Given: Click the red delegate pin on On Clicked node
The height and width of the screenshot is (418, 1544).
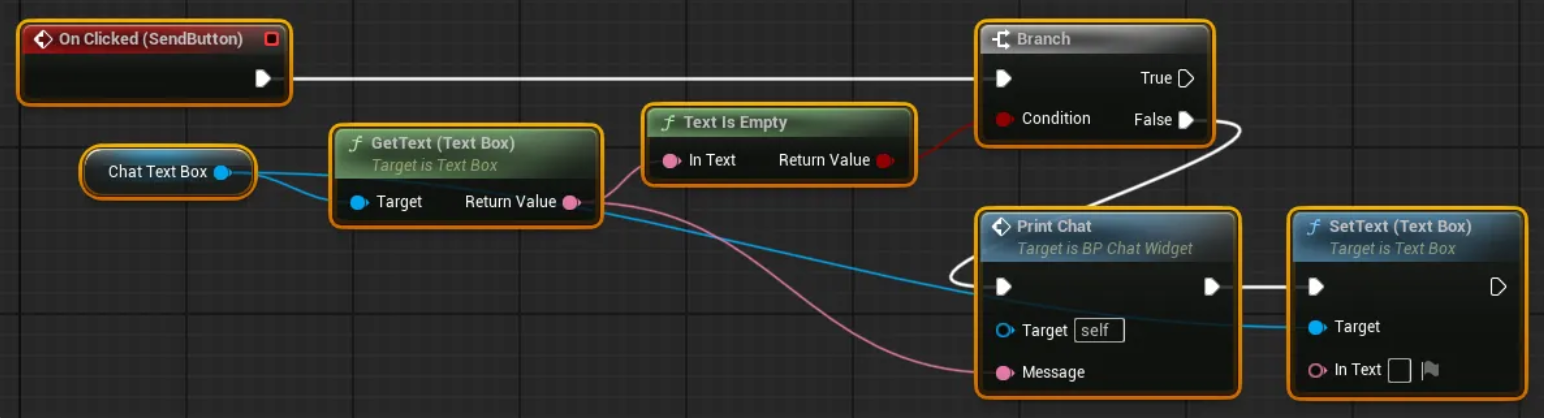Looking at the screenshot, I should (x=271, y=39).
